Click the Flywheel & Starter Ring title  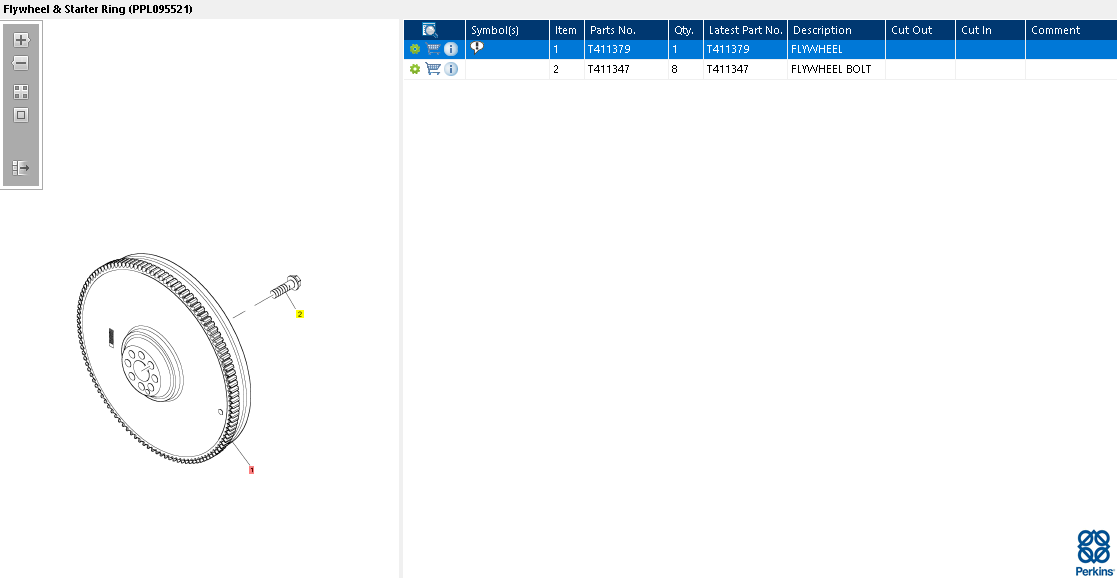(x=98, y=9)
